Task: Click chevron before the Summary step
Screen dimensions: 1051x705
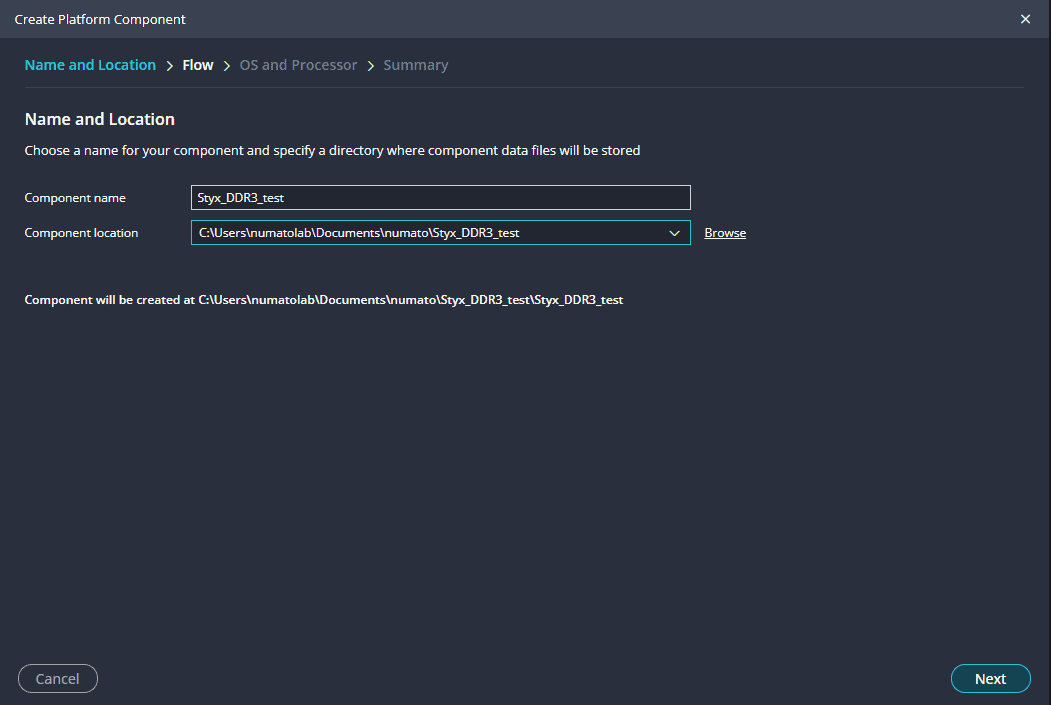Action: coord(371,65)
